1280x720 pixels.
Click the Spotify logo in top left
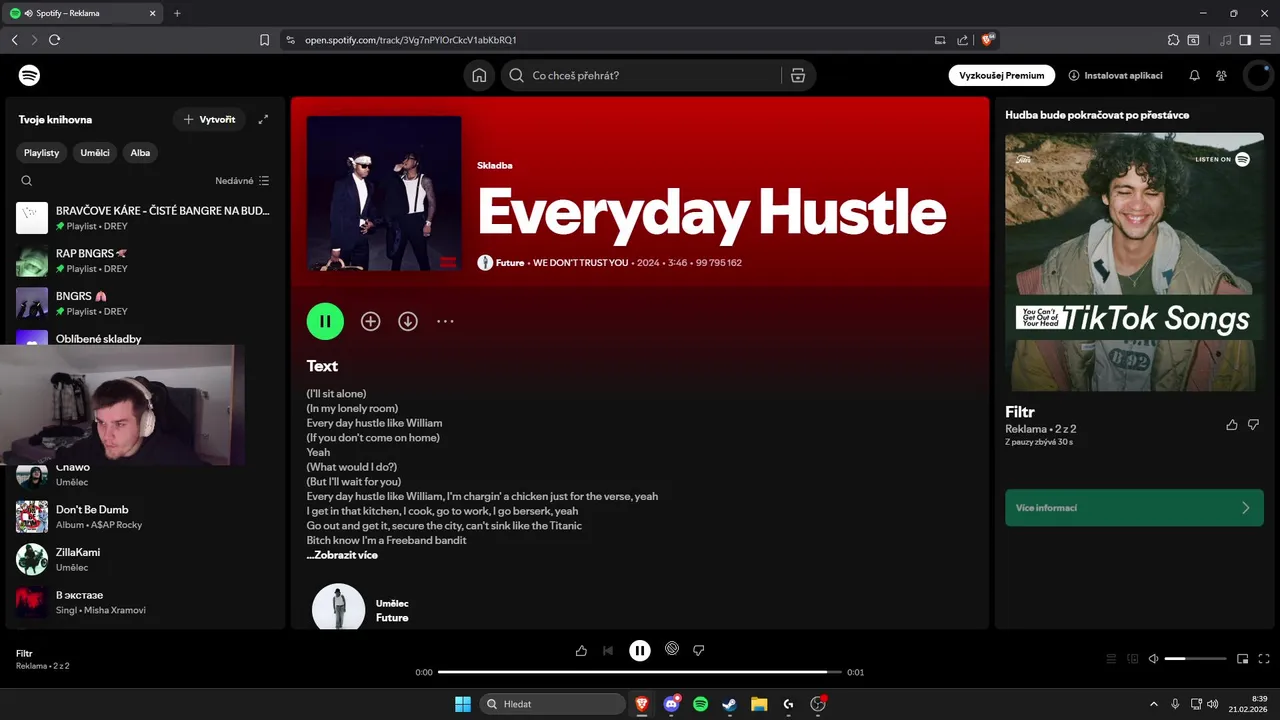29,75
